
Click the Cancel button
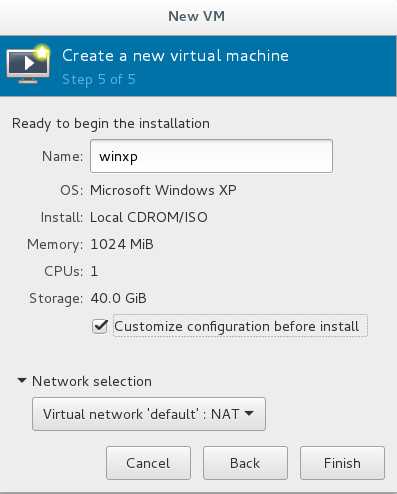point(148,463)
